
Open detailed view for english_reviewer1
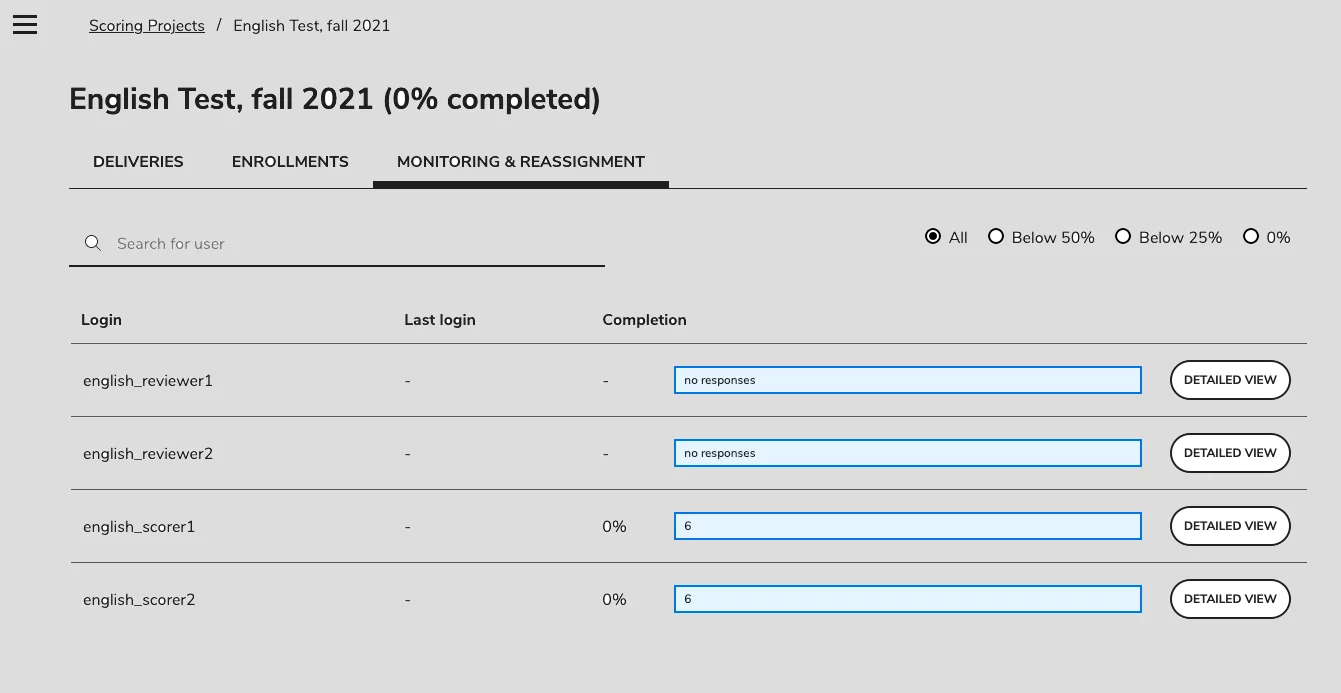tap(1230, 380)
